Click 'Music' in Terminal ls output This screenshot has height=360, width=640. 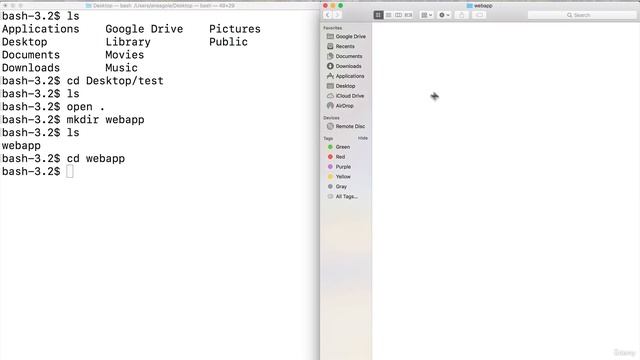pos(121,68)
